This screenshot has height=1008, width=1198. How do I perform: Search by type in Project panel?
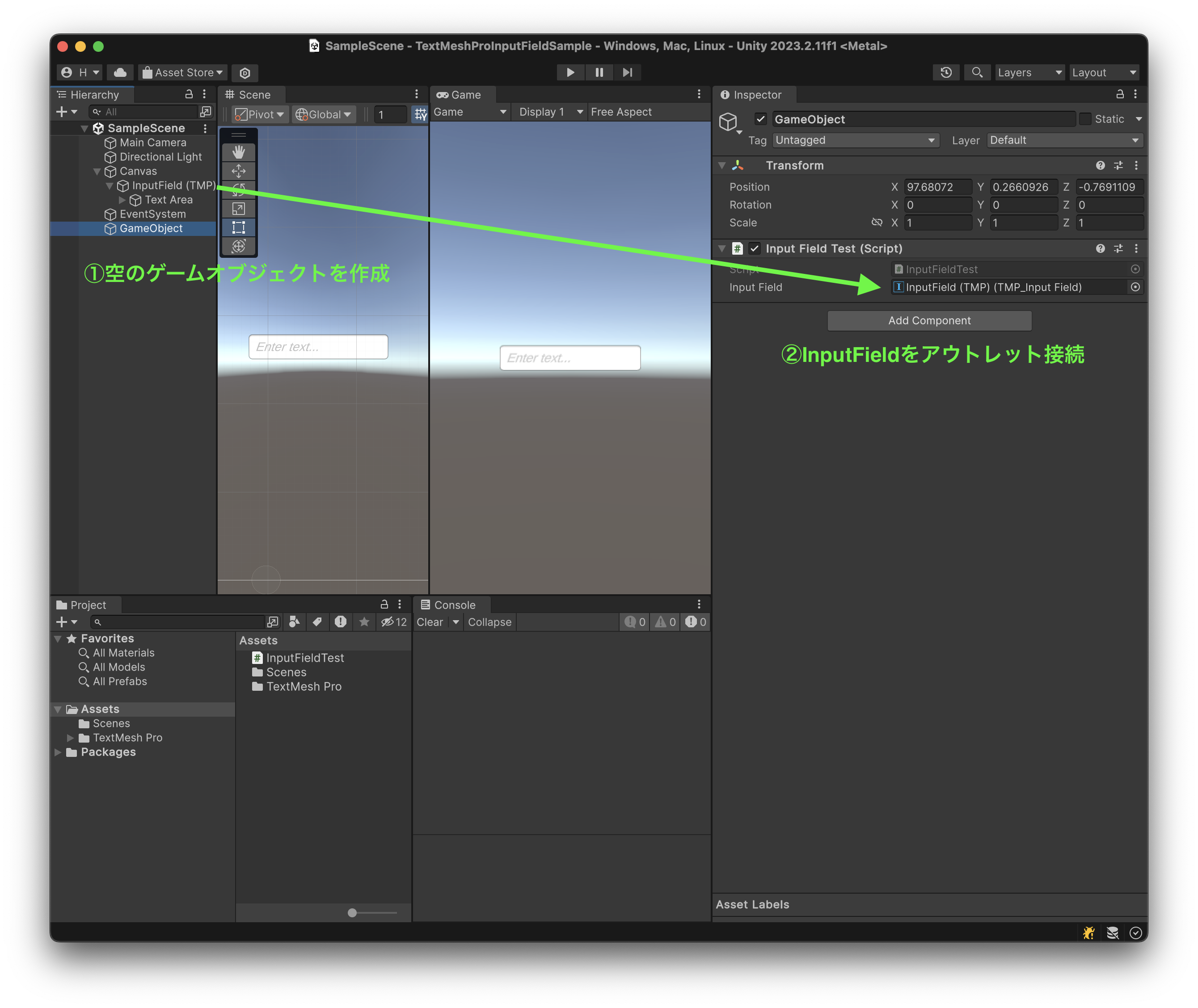tap(294, 622)
